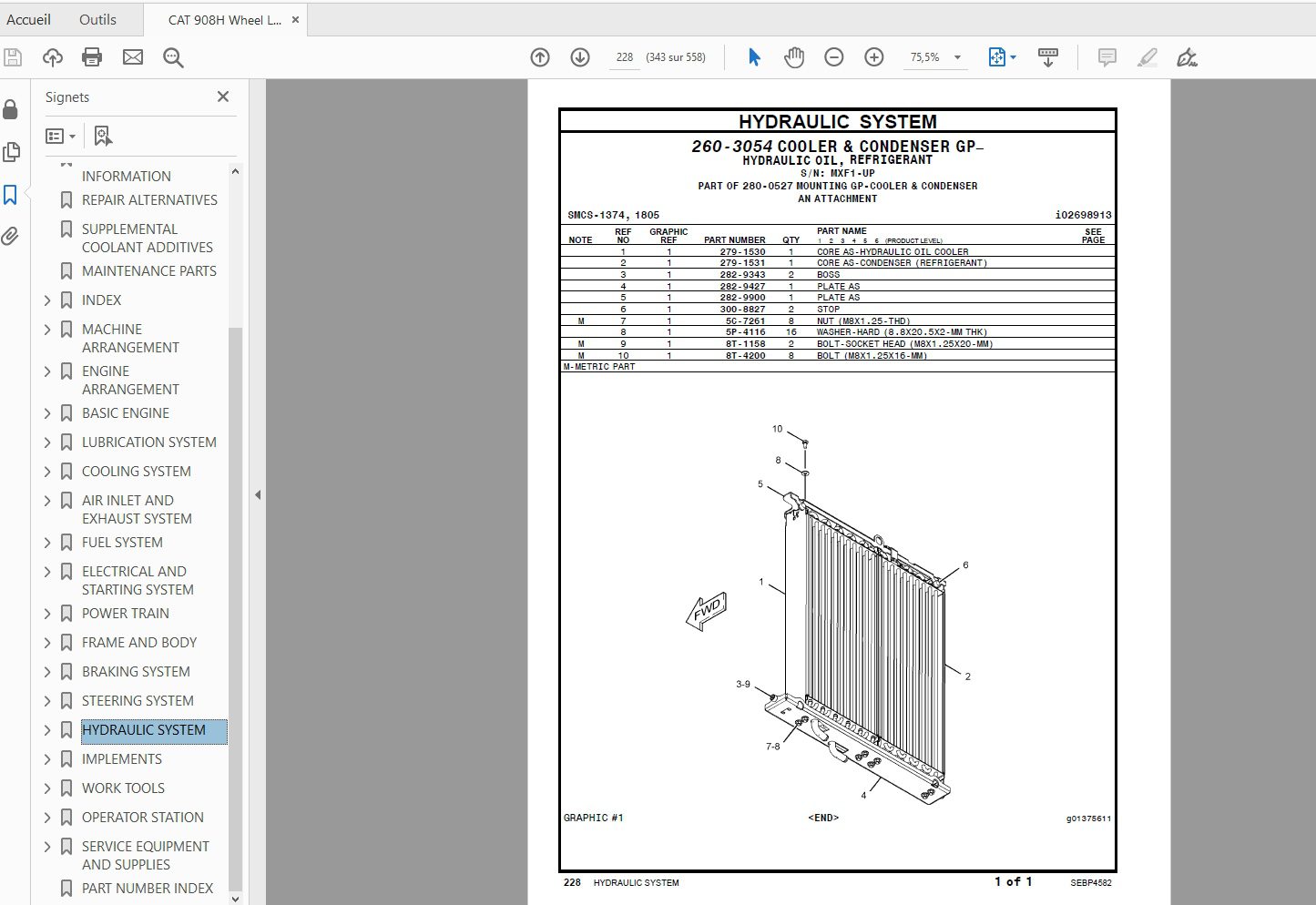The width and height of the screenshot is (1316, 905).
Task: Go to BRAKING SYSTEM bookmark
Action: (x=136, y=672)
